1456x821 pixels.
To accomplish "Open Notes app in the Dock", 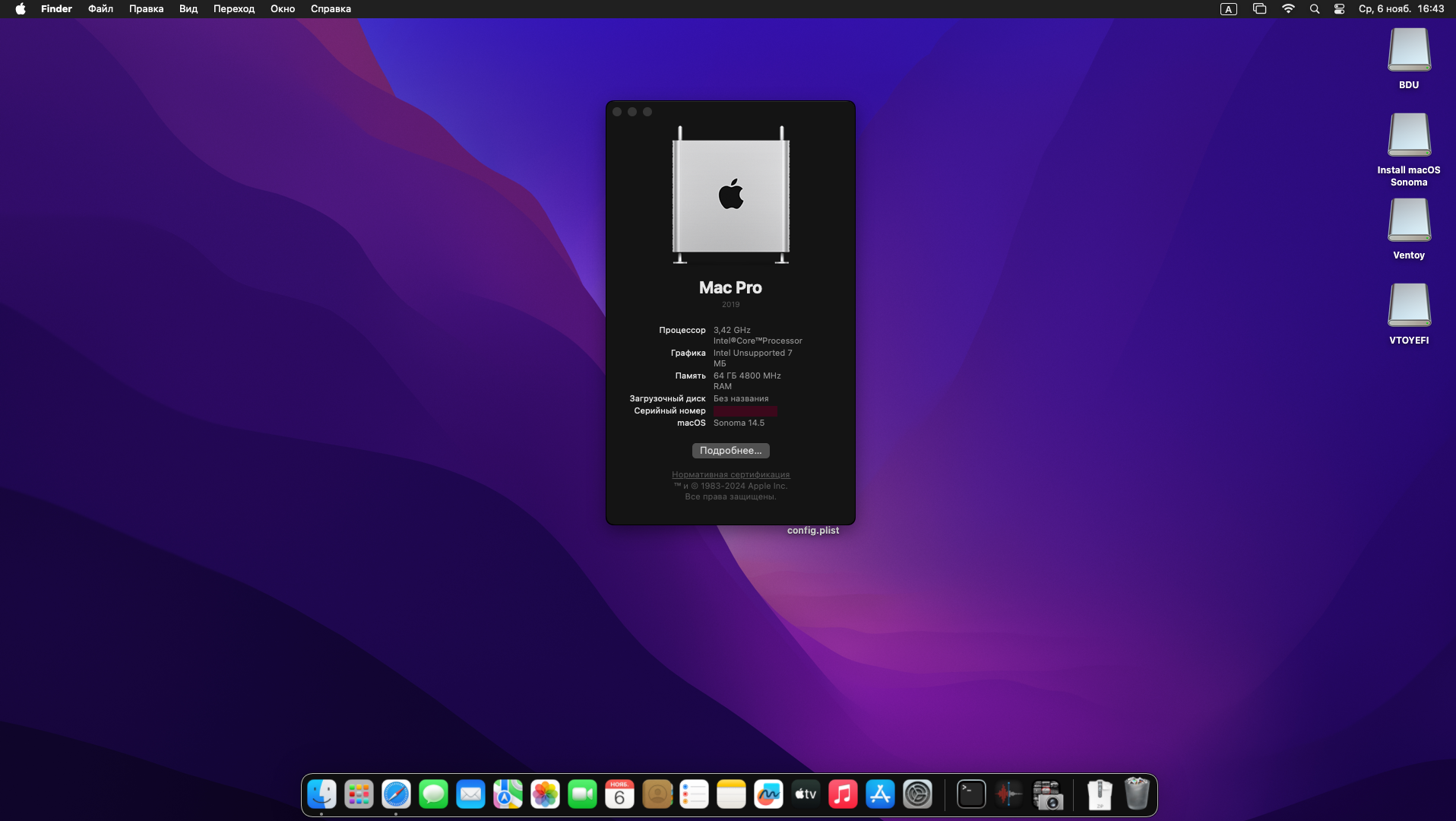I will [x=731, y=794].
